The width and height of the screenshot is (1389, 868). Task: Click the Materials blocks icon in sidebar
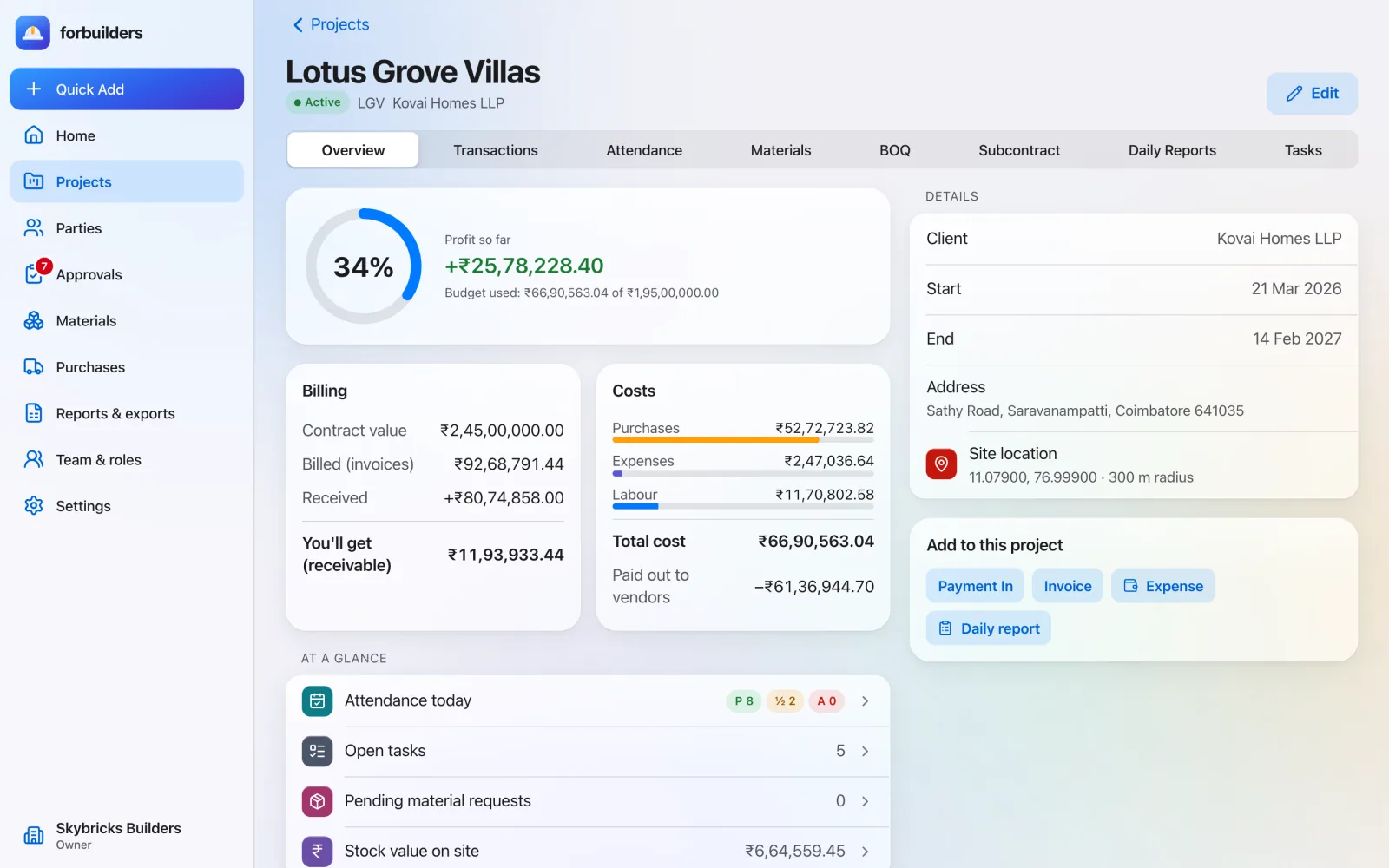(34, 321)
